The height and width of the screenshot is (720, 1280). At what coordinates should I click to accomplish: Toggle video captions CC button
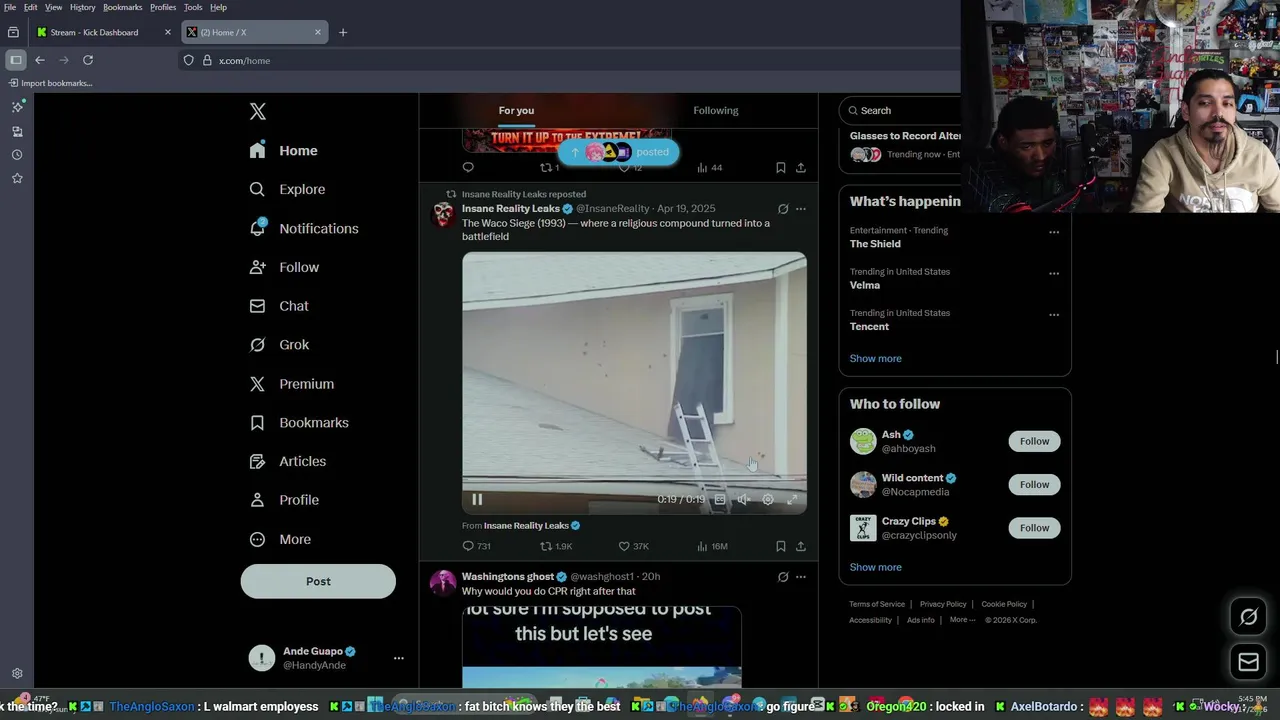(719, 499)
